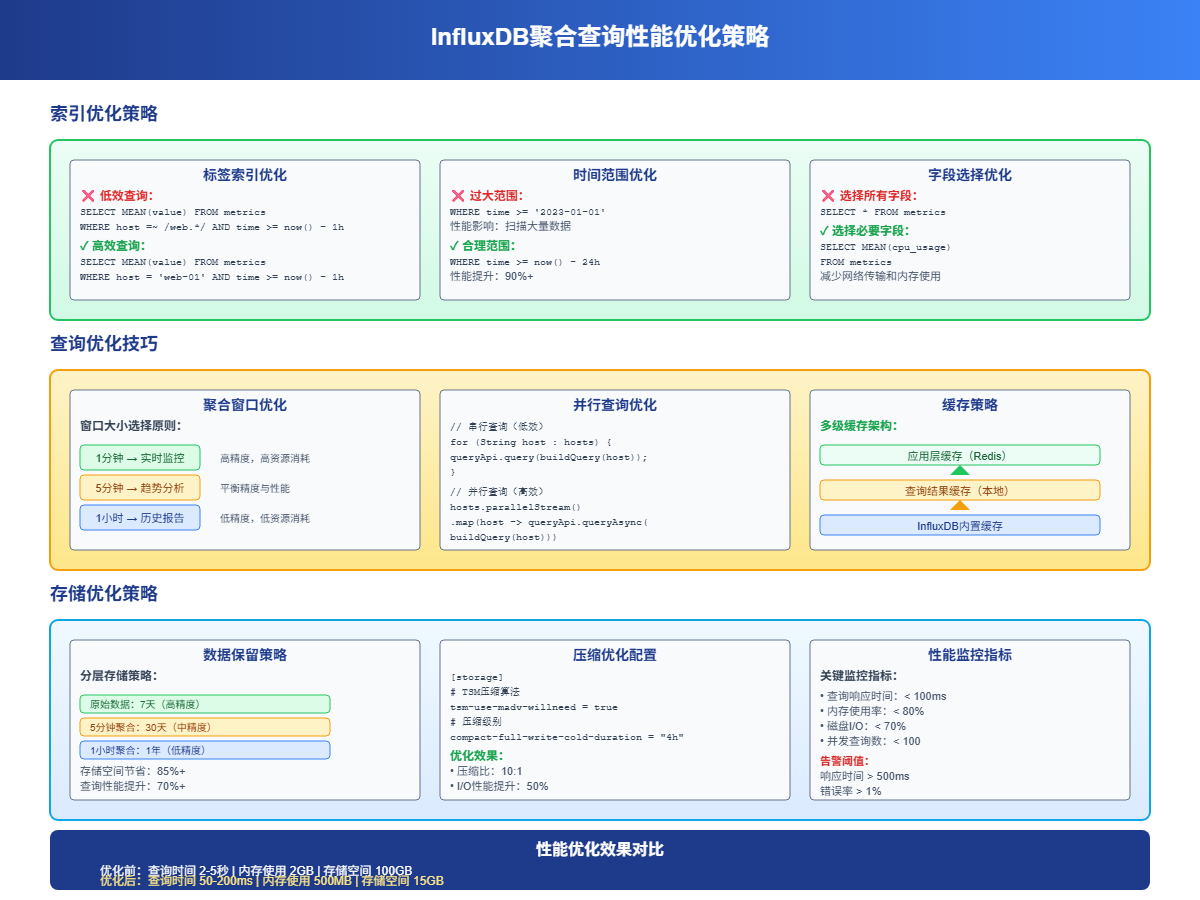
Task: Expand the InfluxDB内置缓存 layer
Action: tap(959, 524)
